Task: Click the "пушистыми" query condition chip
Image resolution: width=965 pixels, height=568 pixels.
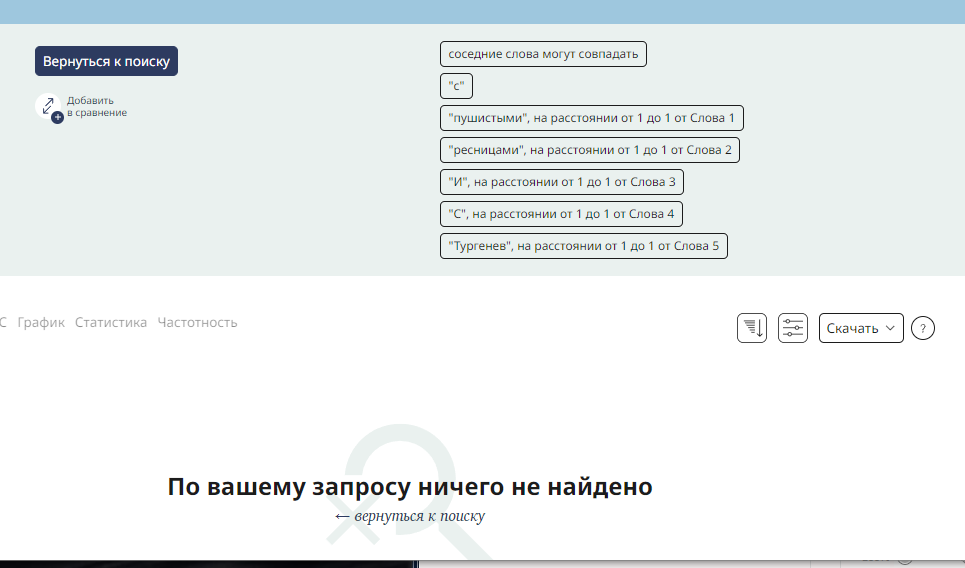Action: tap(591, 118)
